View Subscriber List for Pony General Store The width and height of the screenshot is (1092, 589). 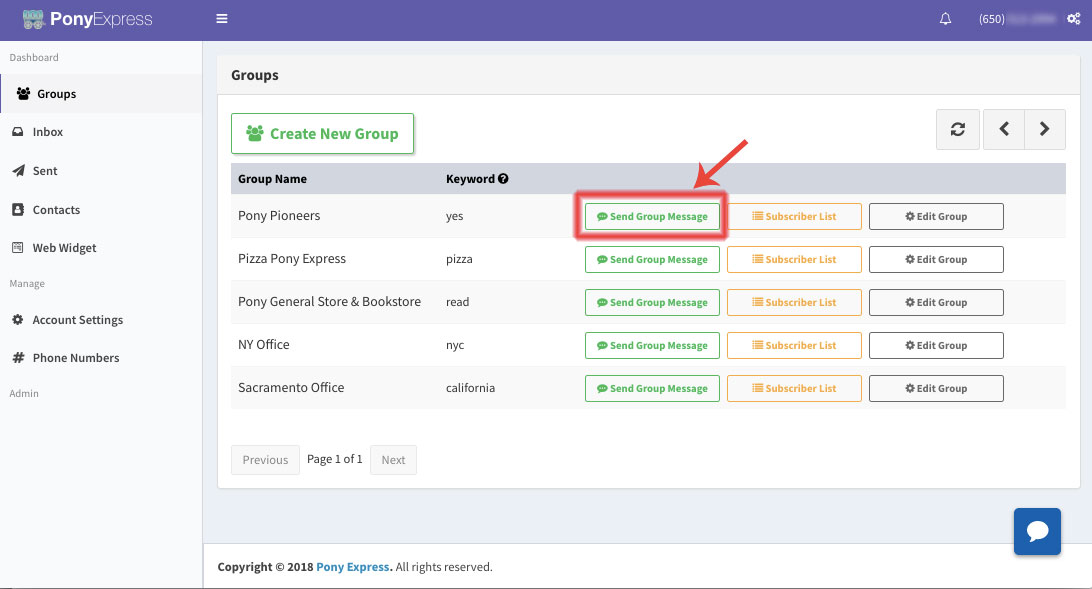pyautogui.click(x=794, y=302)
